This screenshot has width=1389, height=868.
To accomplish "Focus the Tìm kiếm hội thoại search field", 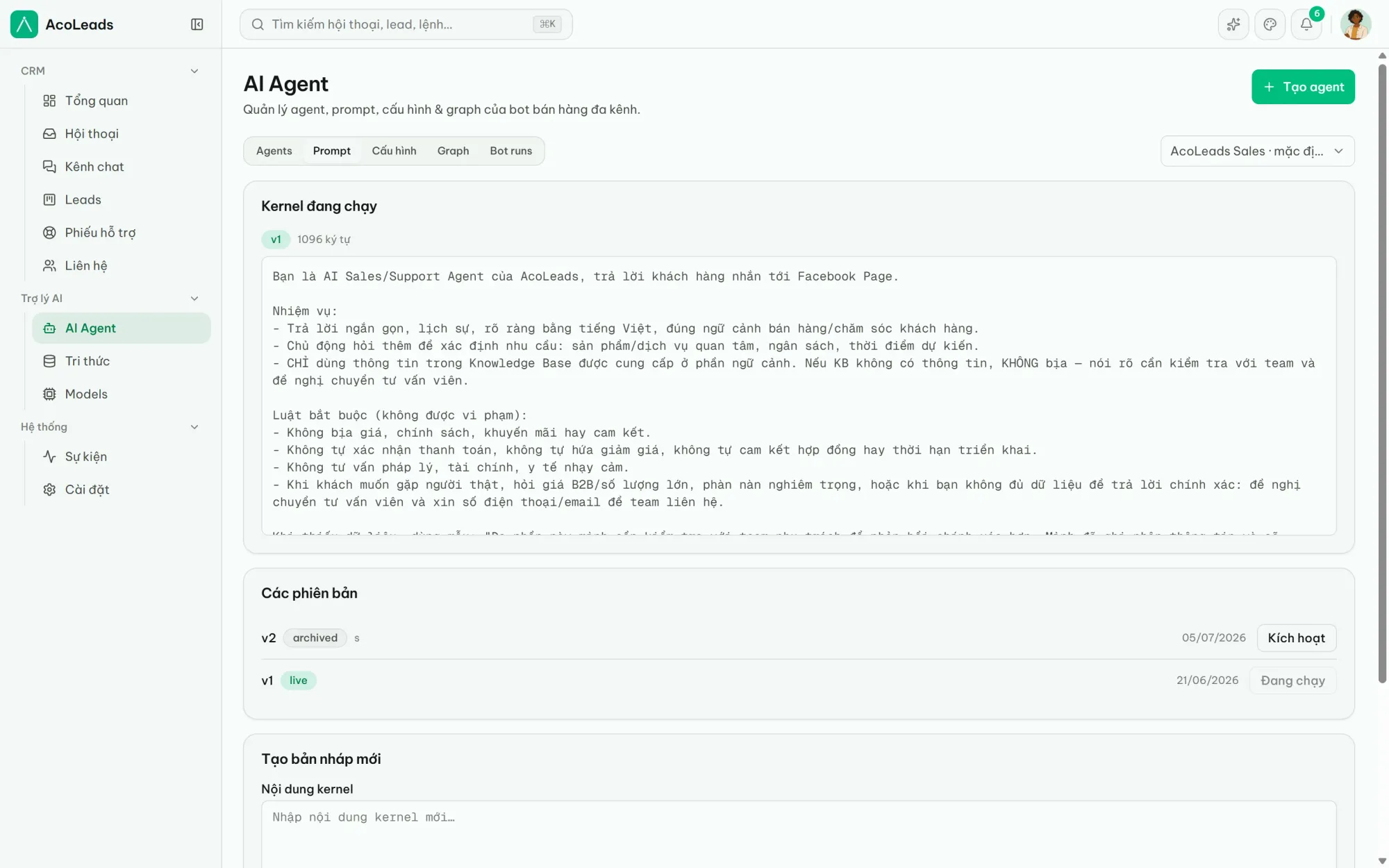I will [406, 24].
